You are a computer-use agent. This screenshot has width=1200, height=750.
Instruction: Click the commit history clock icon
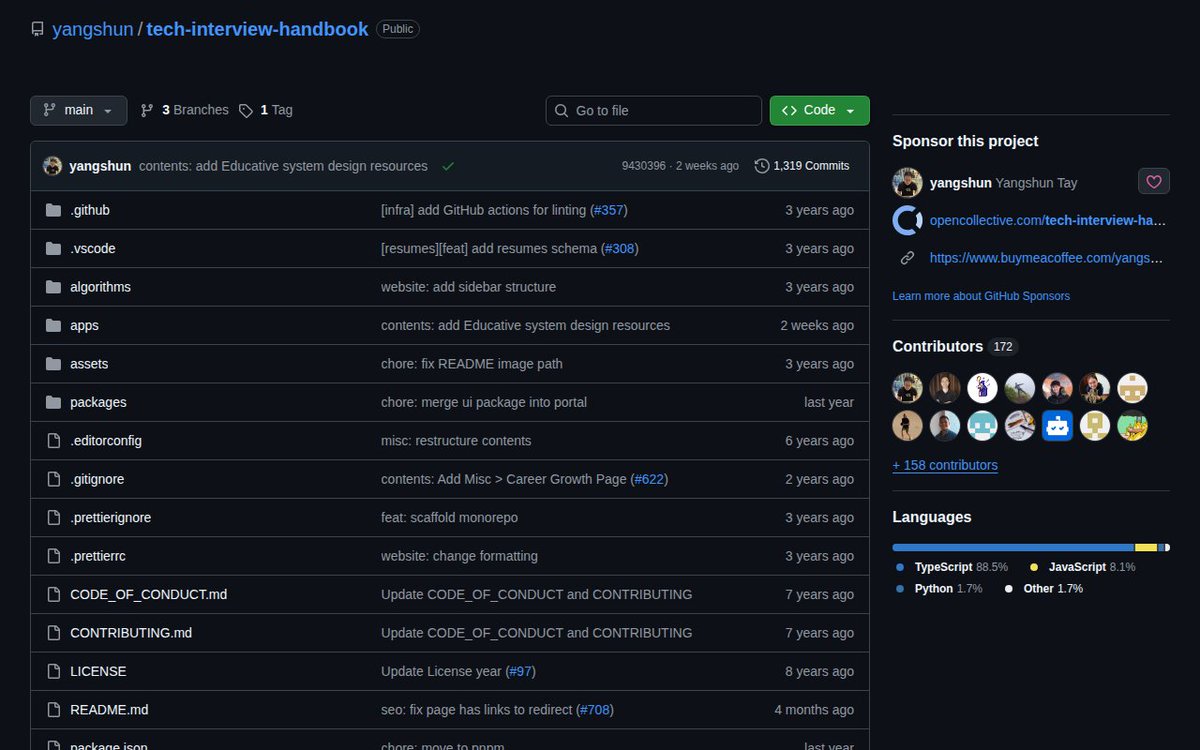click(761, 166)
